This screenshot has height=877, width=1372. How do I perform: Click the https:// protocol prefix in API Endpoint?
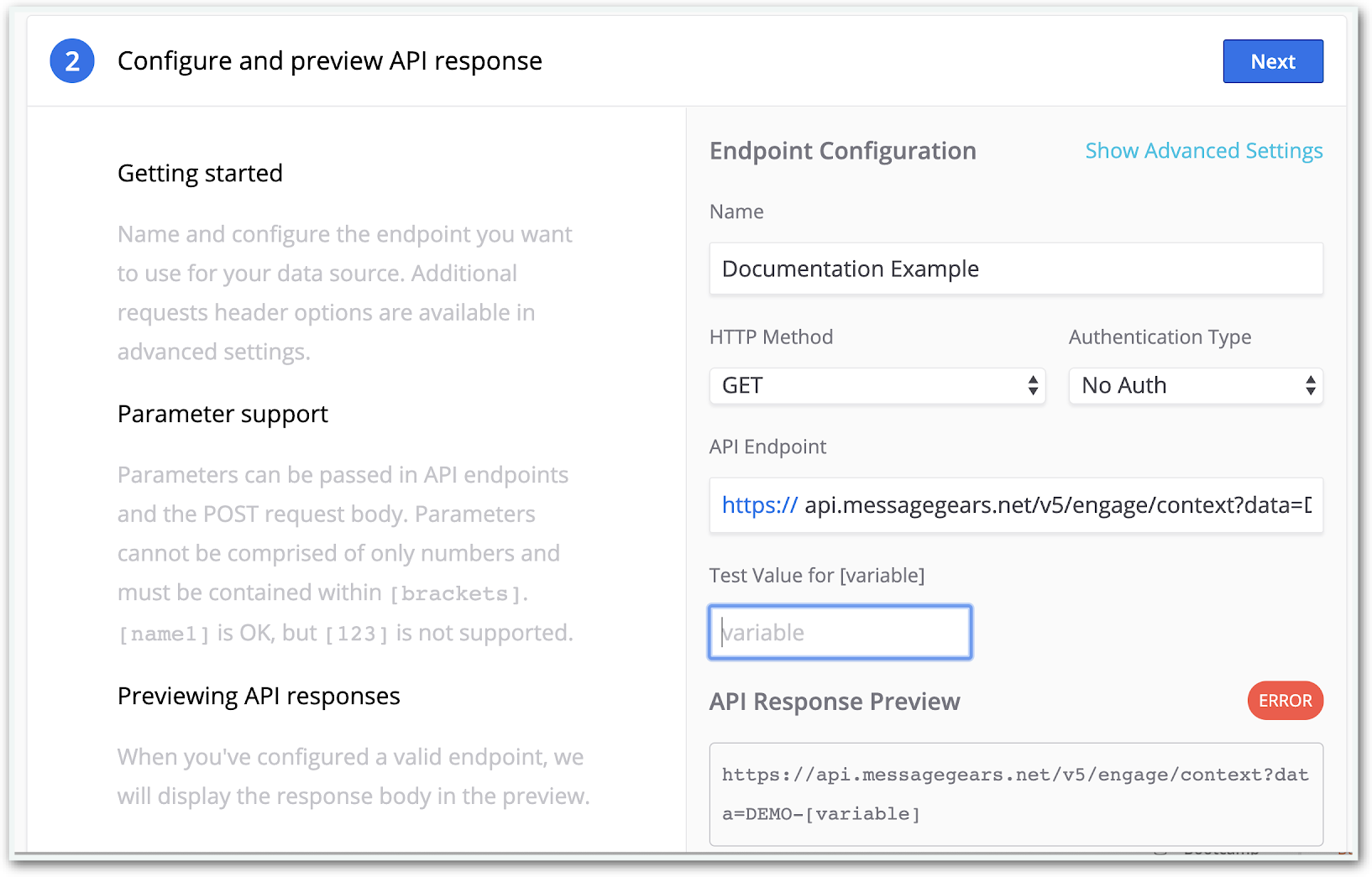pyautogui.click(x=758, y=505)
